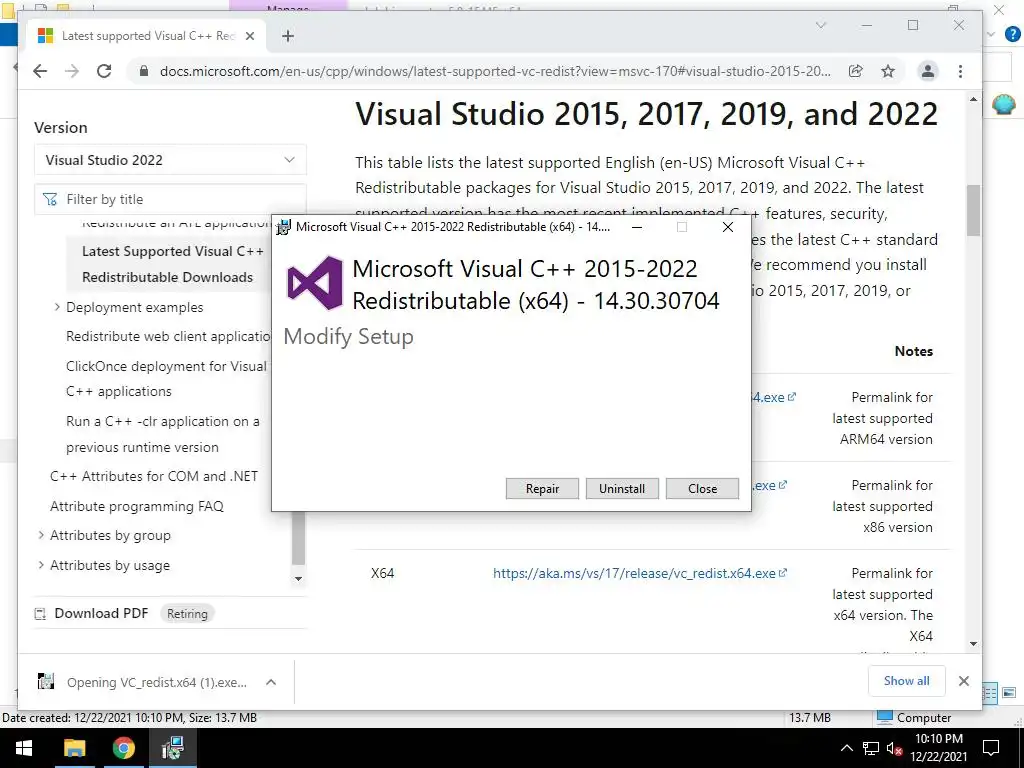Click the installer taskbar icon

(x=172, y=748)
